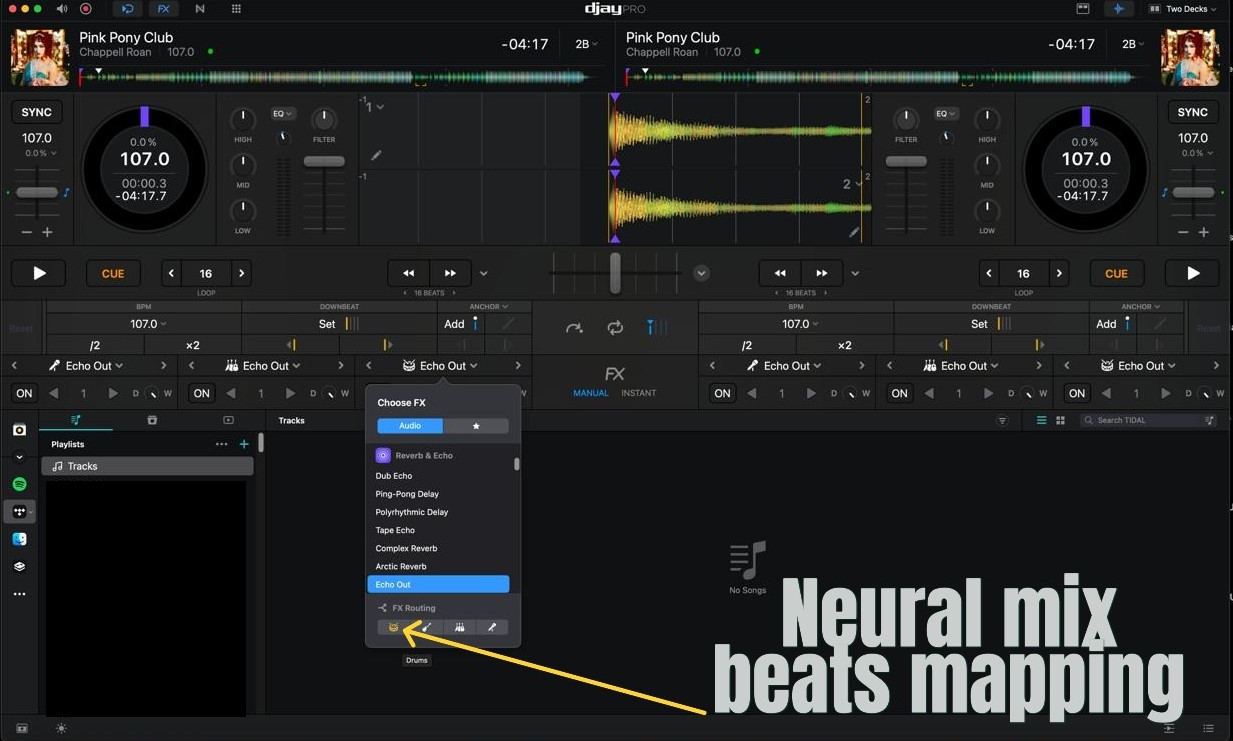
Task: Add a new playlist with the plus icon
Action: pos(244,444)
